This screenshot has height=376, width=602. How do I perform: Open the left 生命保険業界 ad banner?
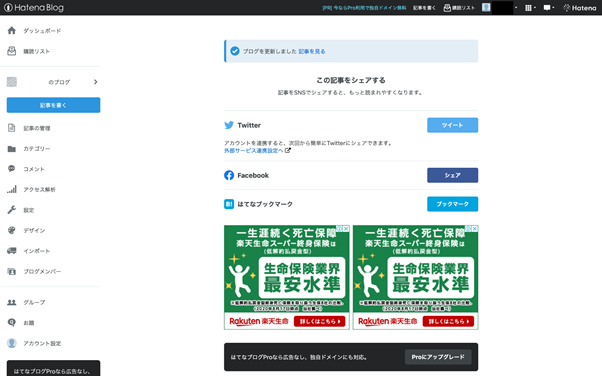pyautogui.click(x=287, y=277)
